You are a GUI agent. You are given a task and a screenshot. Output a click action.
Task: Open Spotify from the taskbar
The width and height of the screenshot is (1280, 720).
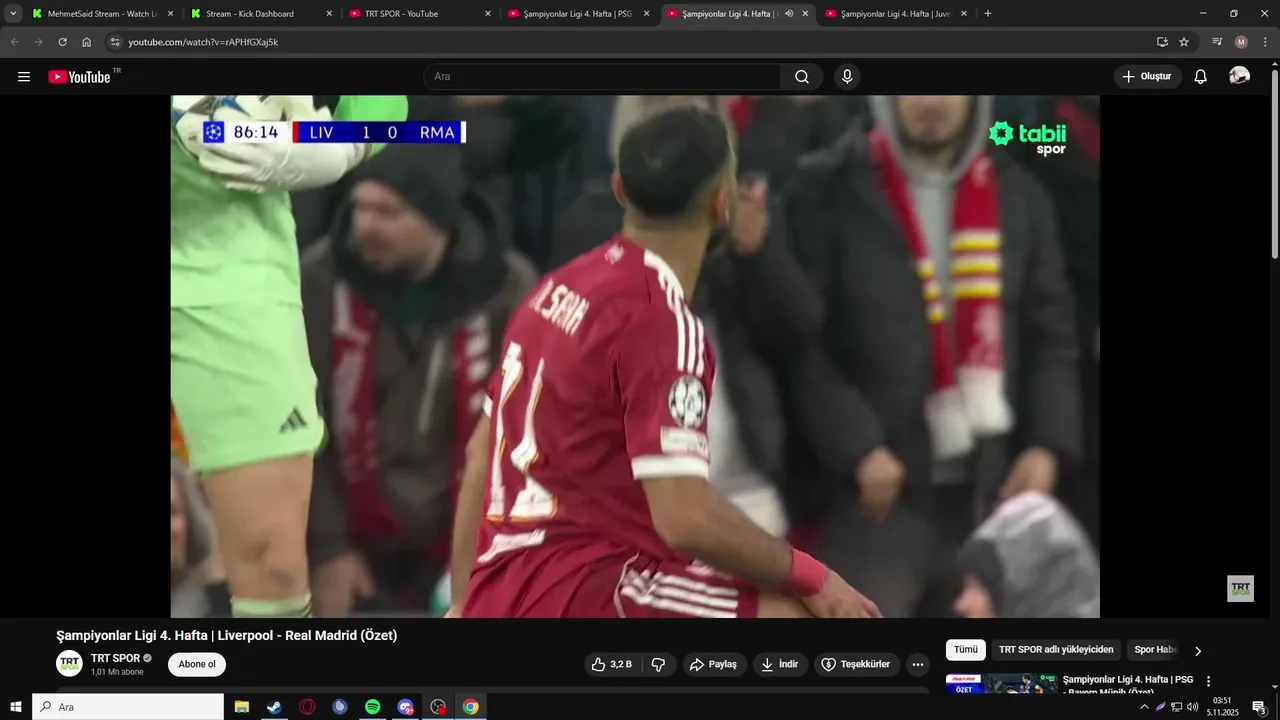tap(372, 707)
